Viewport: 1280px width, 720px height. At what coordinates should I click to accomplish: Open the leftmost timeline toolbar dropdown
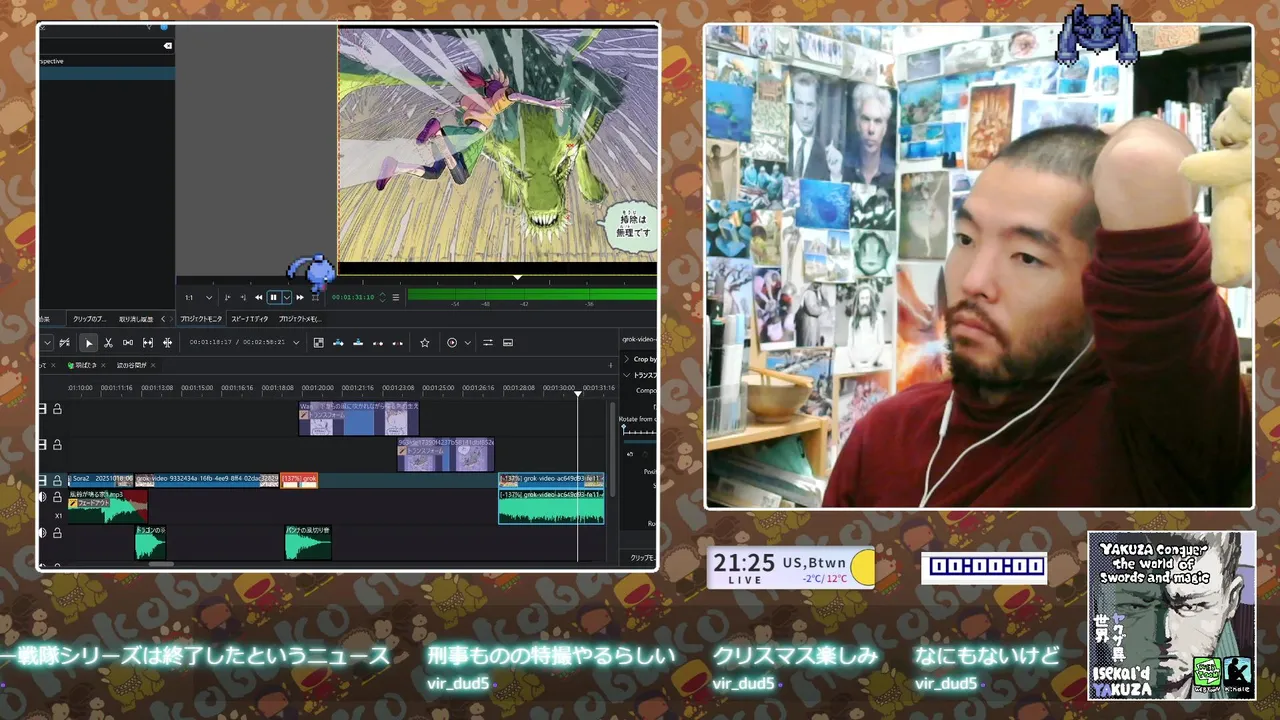pos(46,343)
